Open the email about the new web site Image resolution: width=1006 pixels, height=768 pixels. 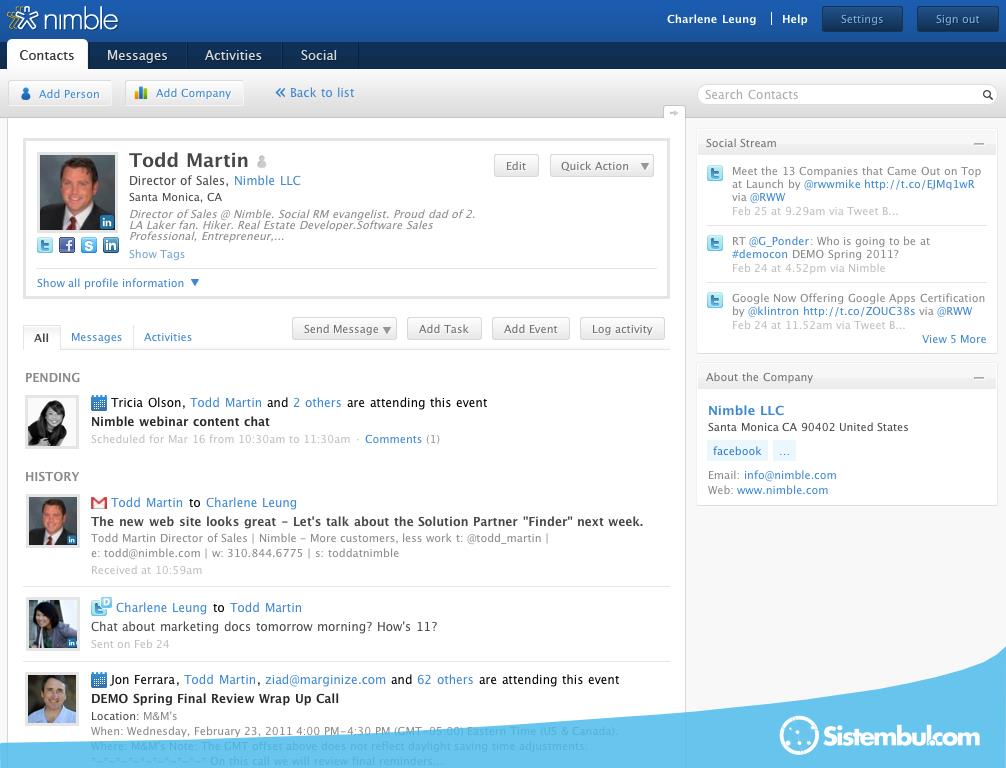[367, 522]
